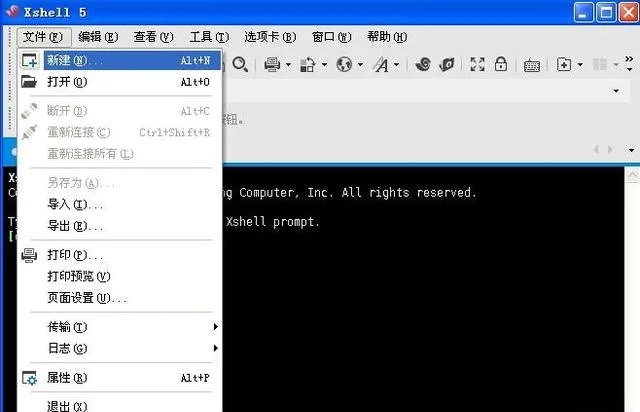The width and height of the screenshot is (640, 412).
Task: Click the printer icon beside Print entry
Action: pos(29,255)
